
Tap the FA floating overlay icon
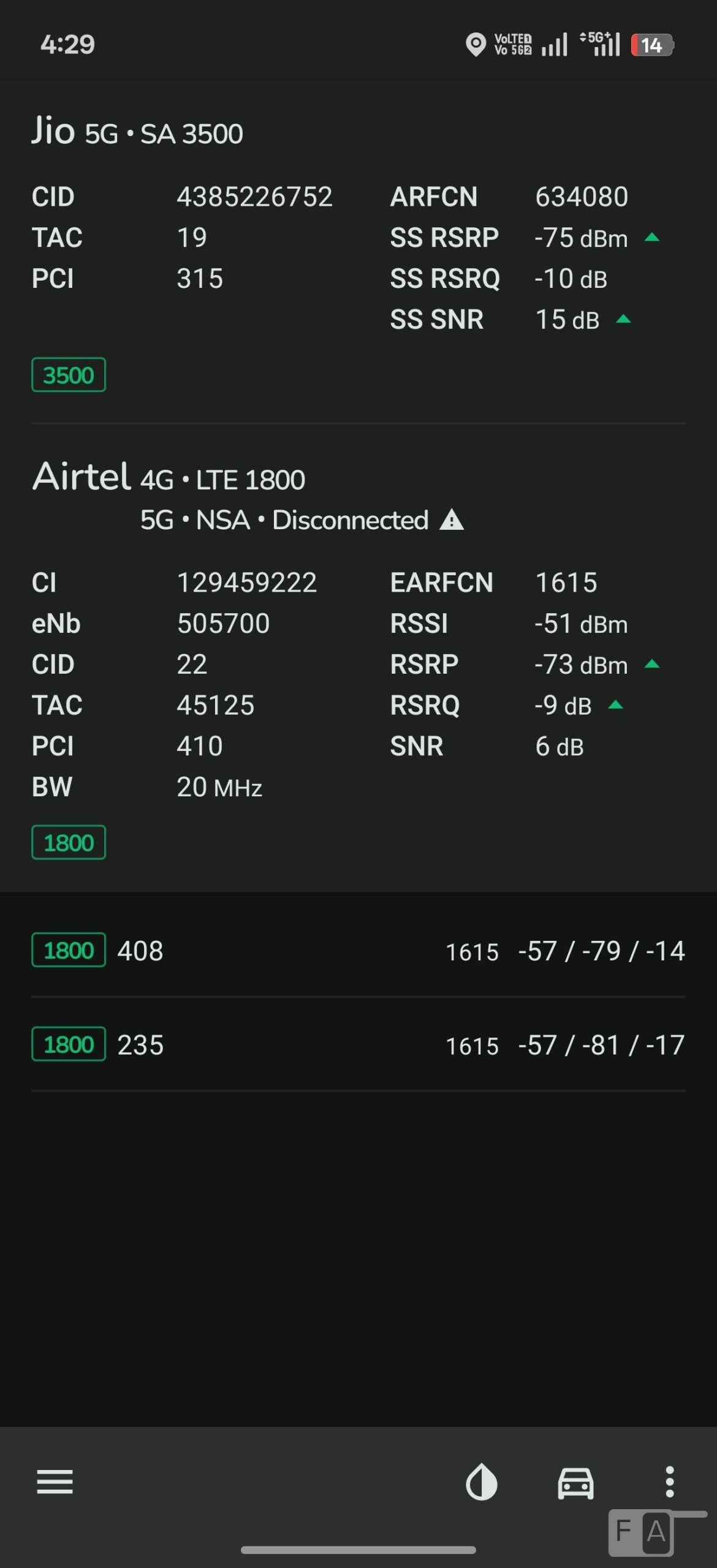pos(641,1532)
